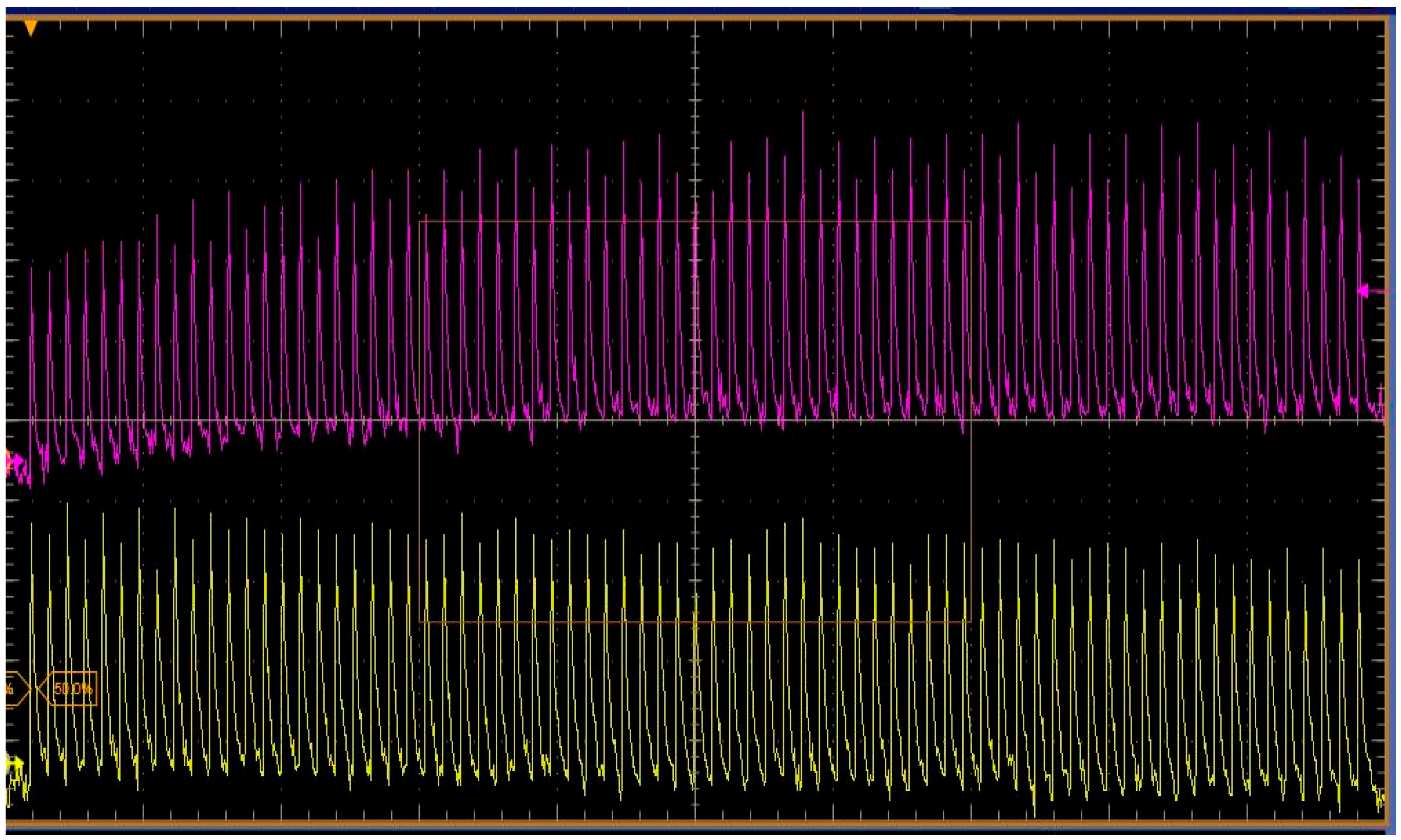This screenshot has width=1401, height=840.
Task: Click the orange trigger position triangle marker
Action: [31, 29]
